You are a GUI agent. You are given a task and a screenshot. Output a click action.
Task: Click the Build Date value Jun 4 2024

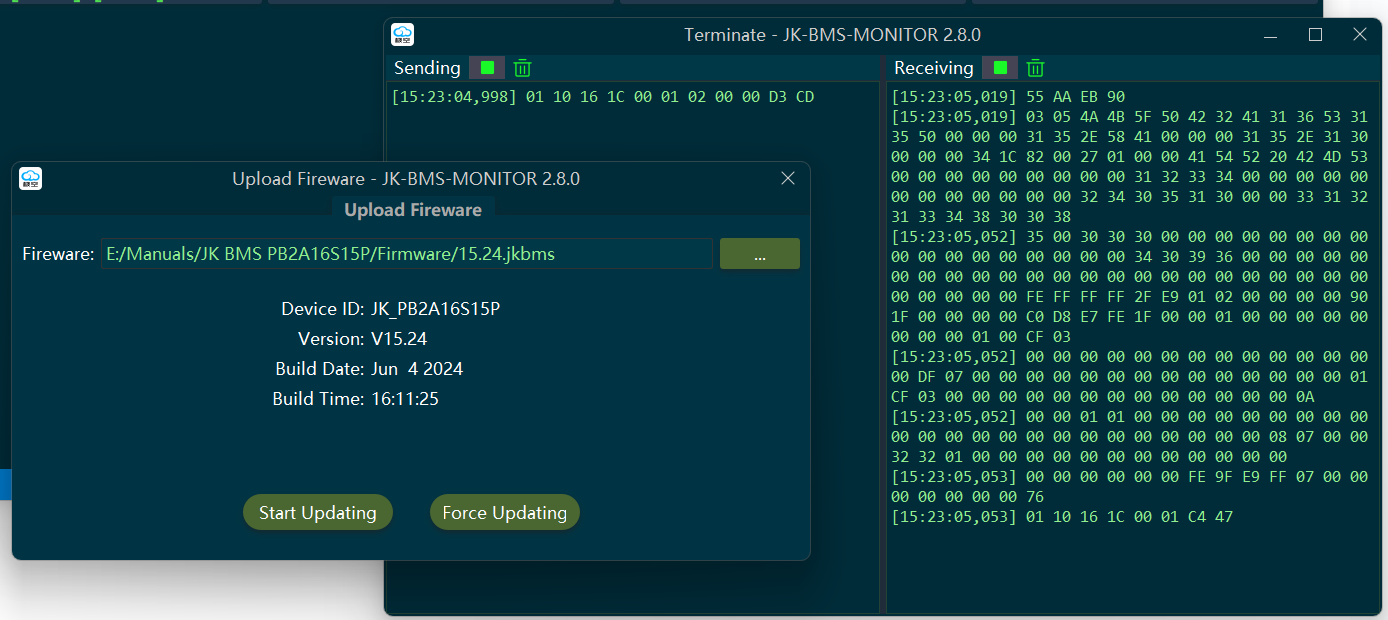[417, 369]
